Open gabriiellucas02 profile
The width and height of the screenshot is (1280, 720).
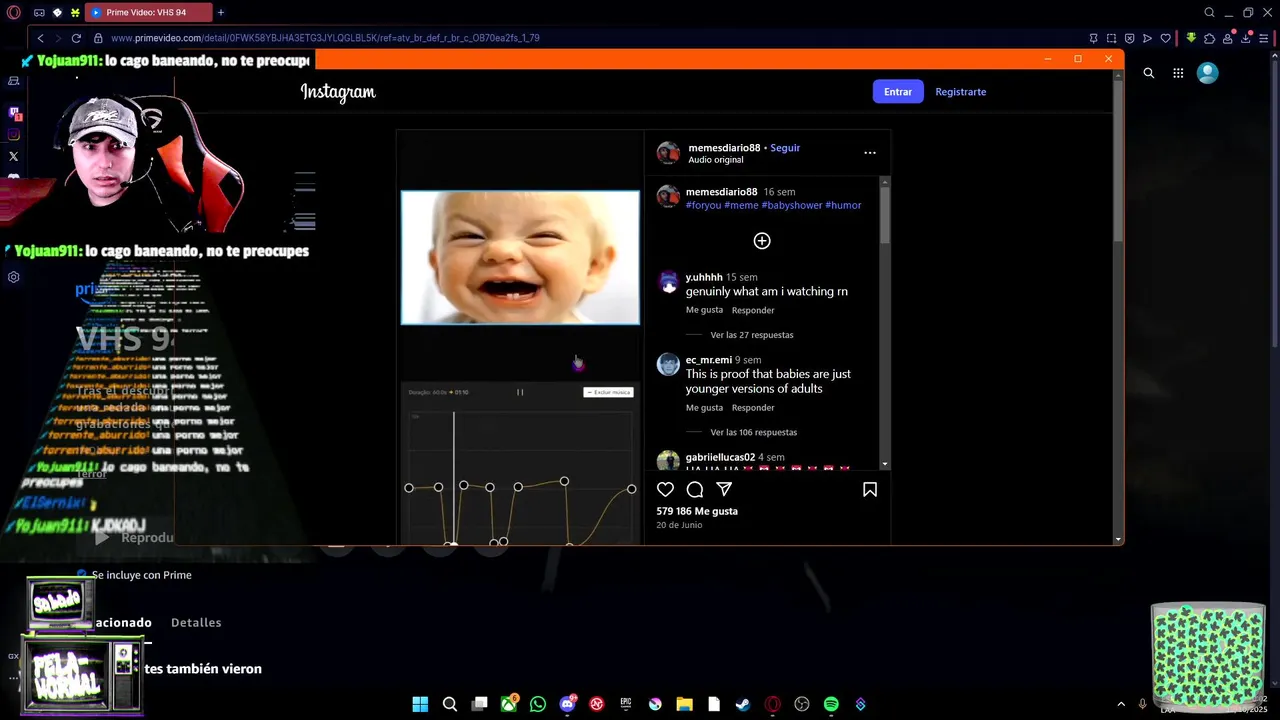(x=720, y=457)
